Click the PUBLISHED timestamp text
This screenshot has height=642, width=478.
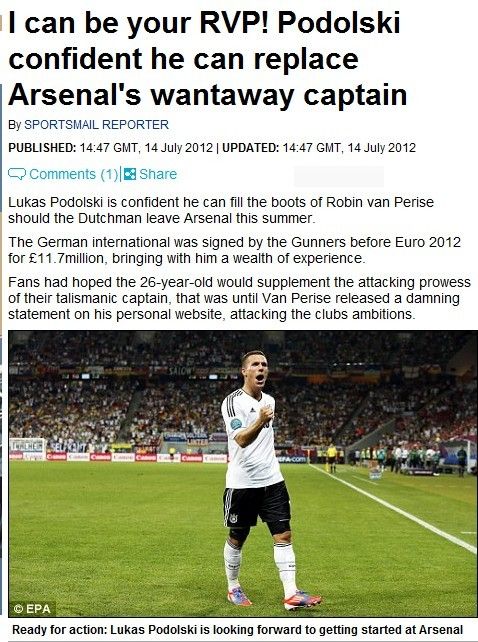click(111, 147)
